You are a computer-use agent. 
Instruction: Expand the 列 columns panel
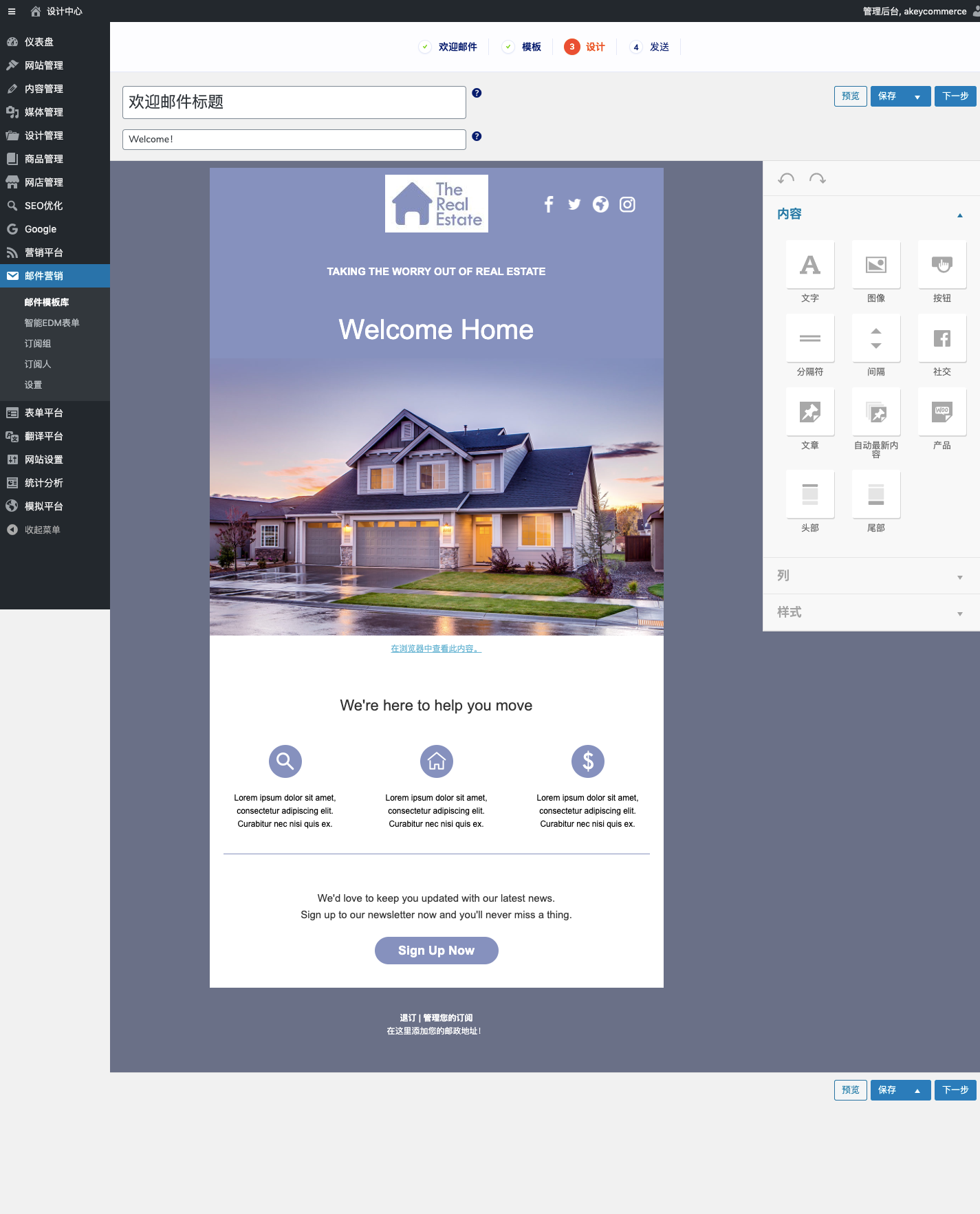960,578
